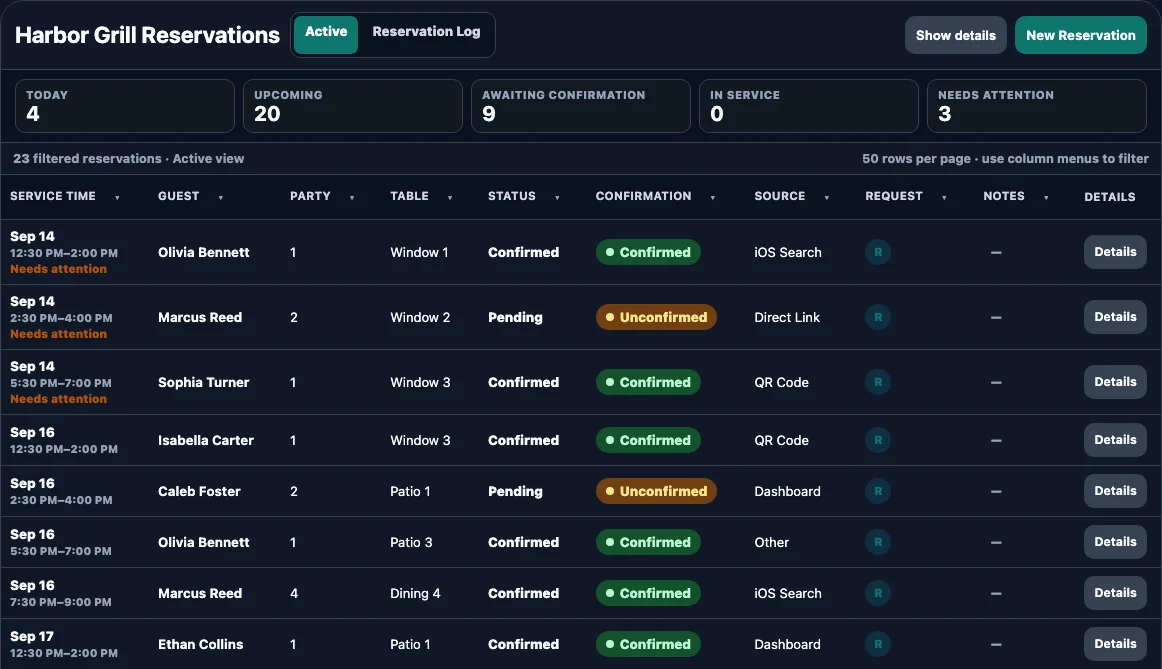Screen dimensions: 1162x669
Task: Select the In Service summary card
Action: [x=809, y=106]
